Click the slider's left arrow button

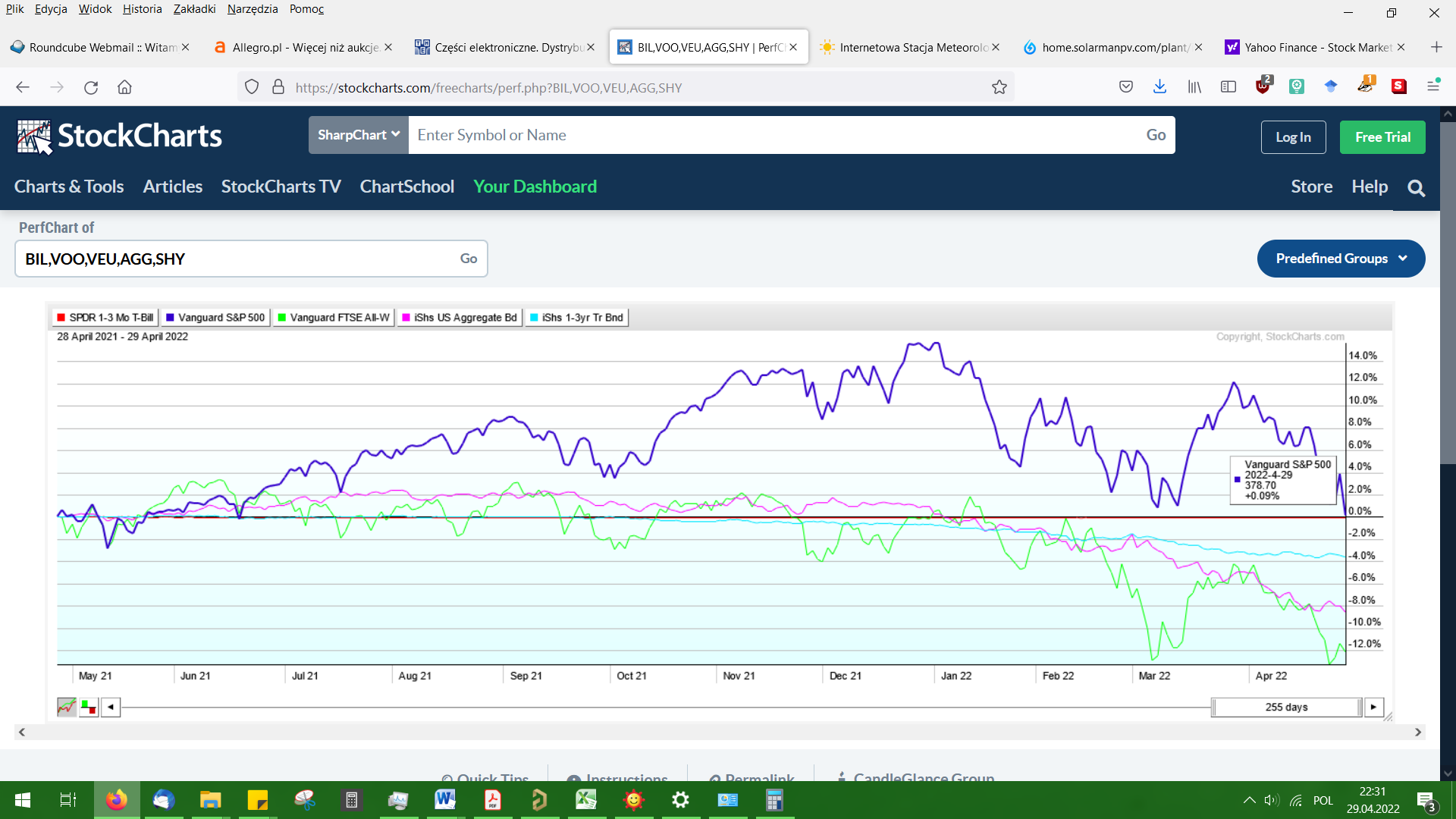pyautogui.click(x=111, y=707)
